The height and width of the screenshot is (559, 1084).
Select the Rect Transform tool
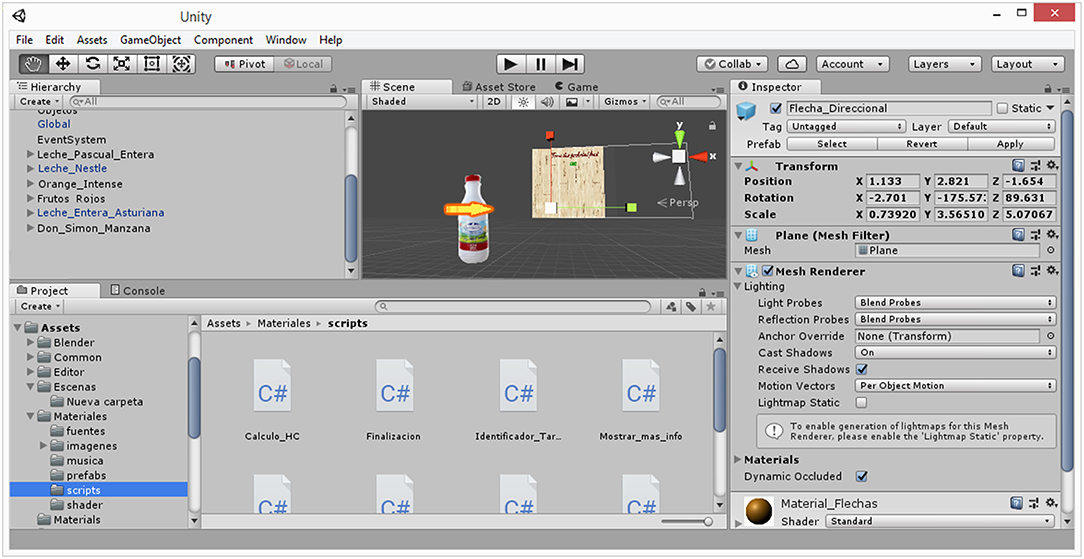pyautogui.click(x=151, y=64)
